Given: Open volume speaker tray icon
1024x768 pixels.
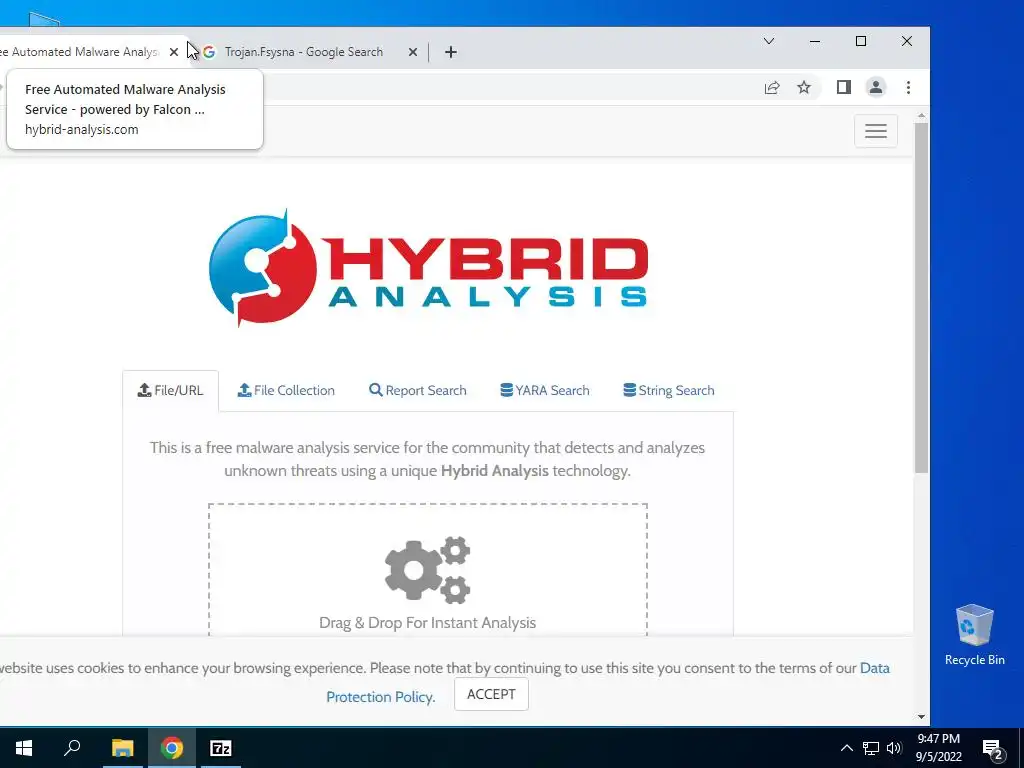Looking at the screenshot, I should (x=894, y=748).
